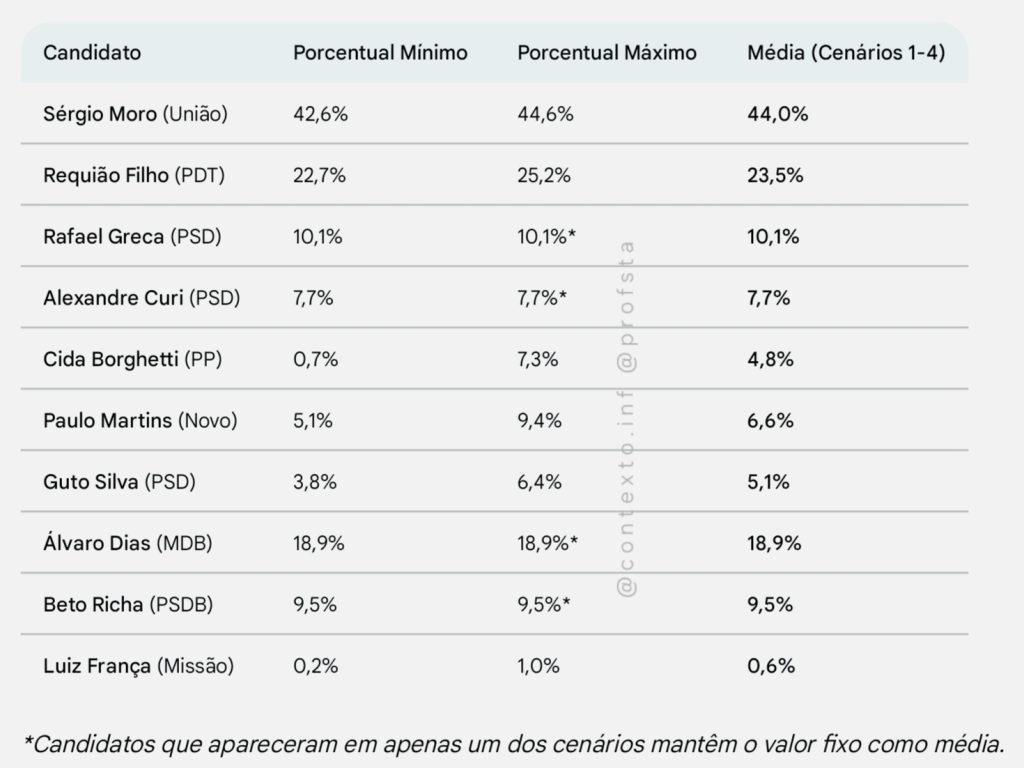Select the Cida Borghetti (PP) name cell
Image resolution: width=1024 pixels, height=768 pixels.
(x=133, y=360)
